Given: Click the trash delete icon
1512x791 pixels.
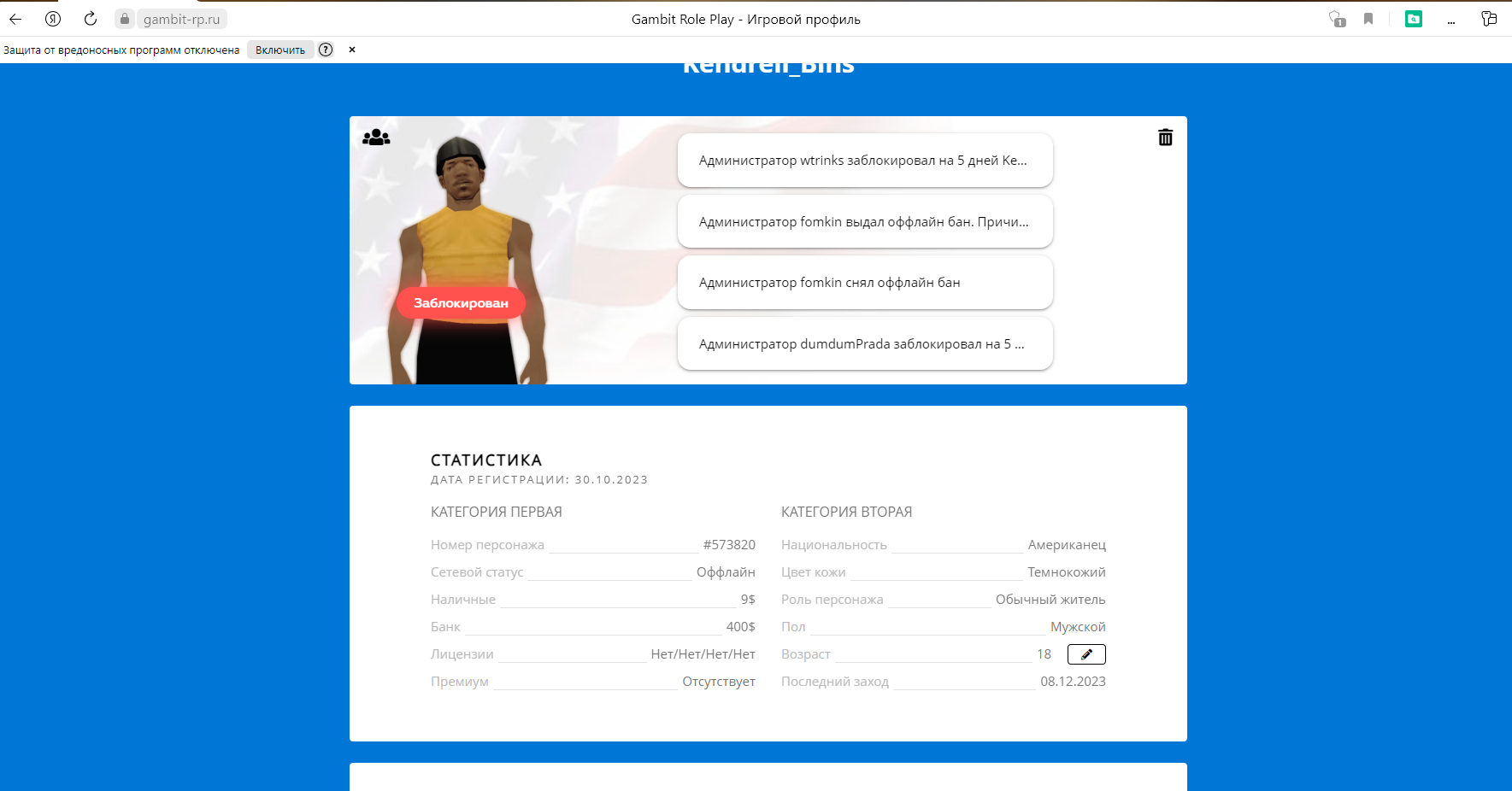Looking at the screenshot, I should (1165, 138).
